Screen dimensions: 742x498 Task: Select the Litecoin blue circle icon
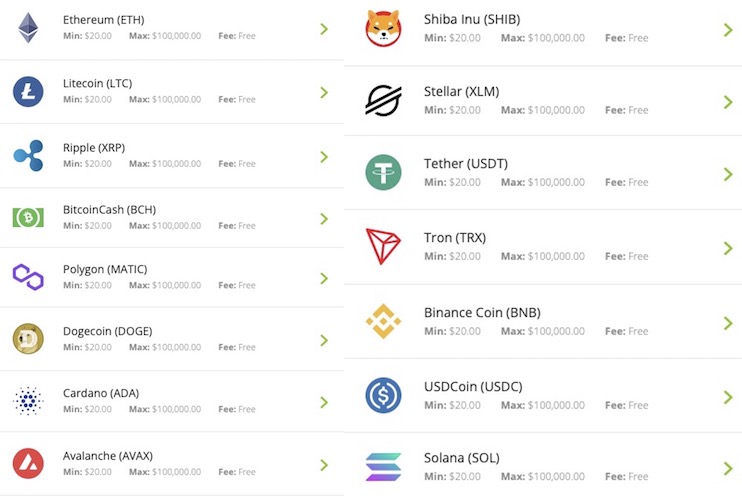(28, 92)
